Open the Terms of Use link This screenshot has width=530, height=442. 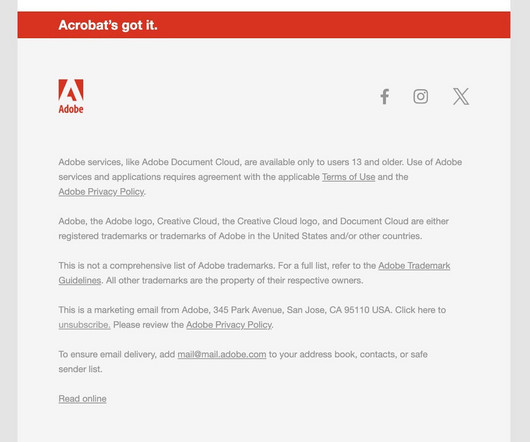point(348,177)
